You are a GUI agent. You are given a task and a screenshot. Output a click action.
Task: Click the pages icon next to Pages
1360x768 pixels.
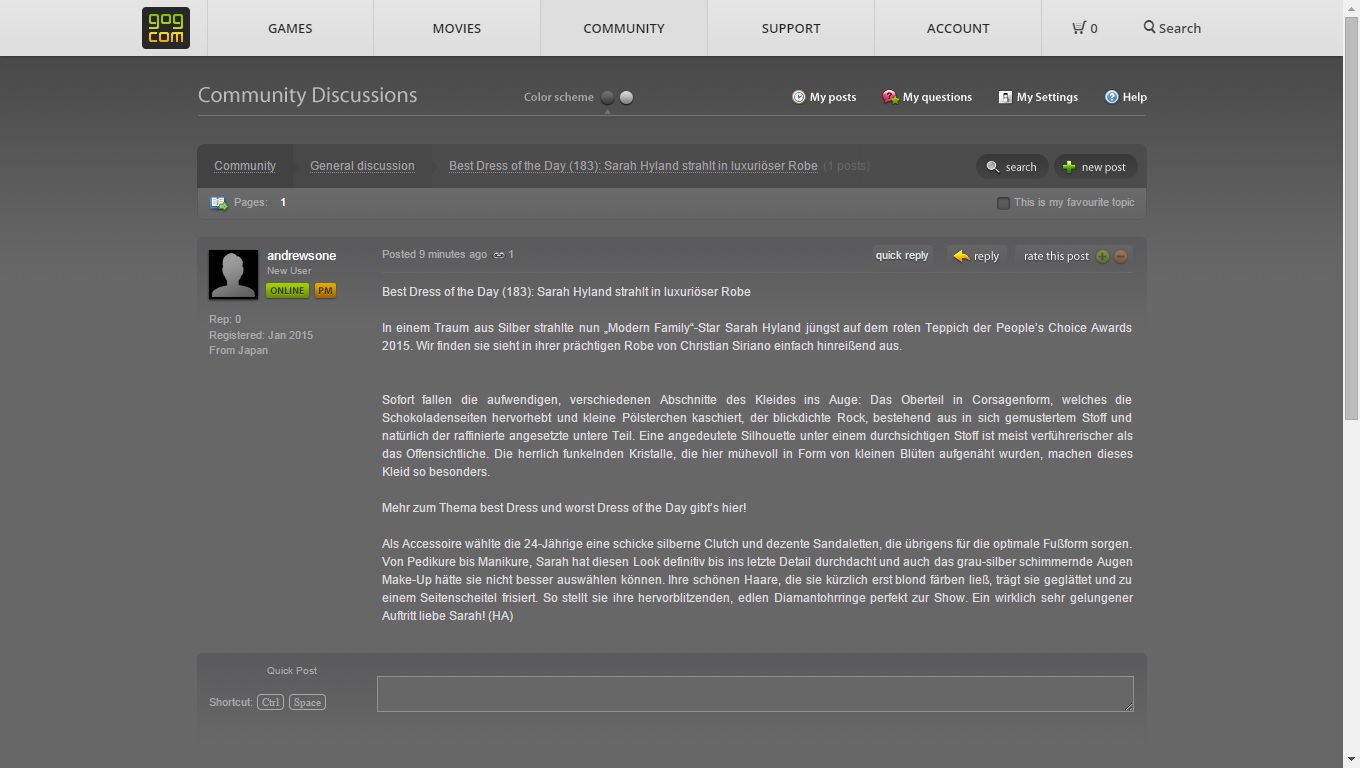point(218,203)
